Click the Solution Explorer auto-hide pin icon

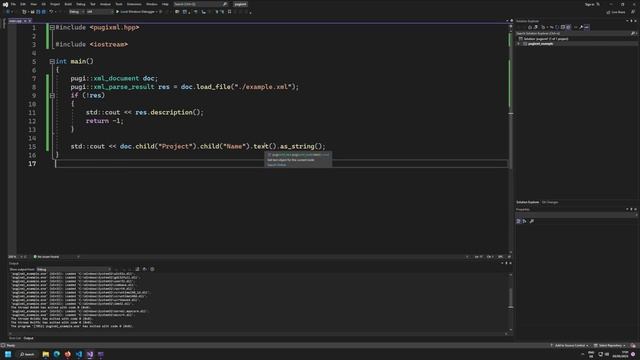631,21
